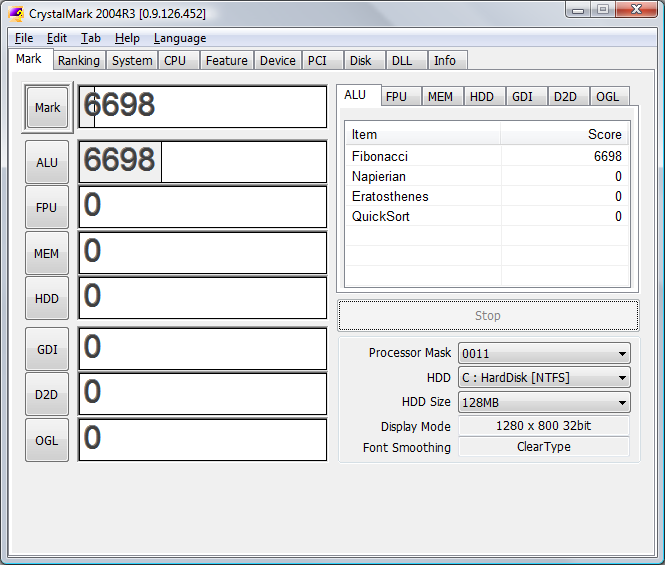Image resolution: width=665 pixels, height=565 pixels.
Task: Select the MEM results tab
Action: (442, 97)
